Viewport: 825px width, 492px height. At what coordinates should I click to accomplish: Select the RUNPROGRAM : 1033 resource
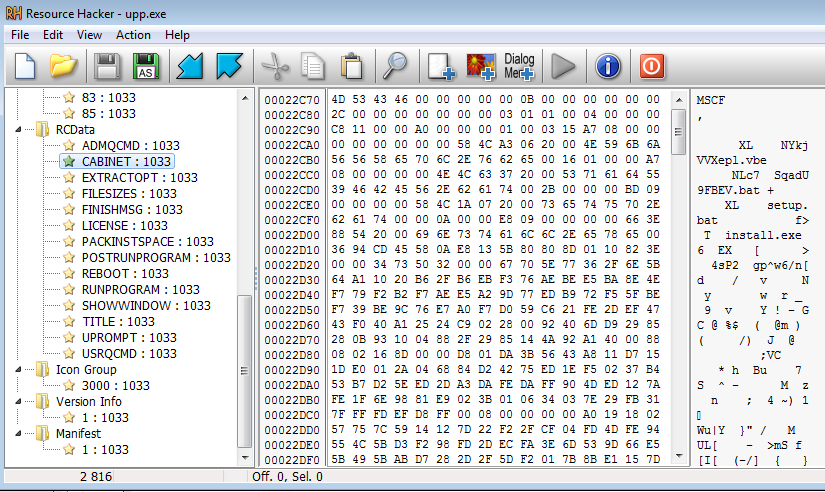click(125, 289)
